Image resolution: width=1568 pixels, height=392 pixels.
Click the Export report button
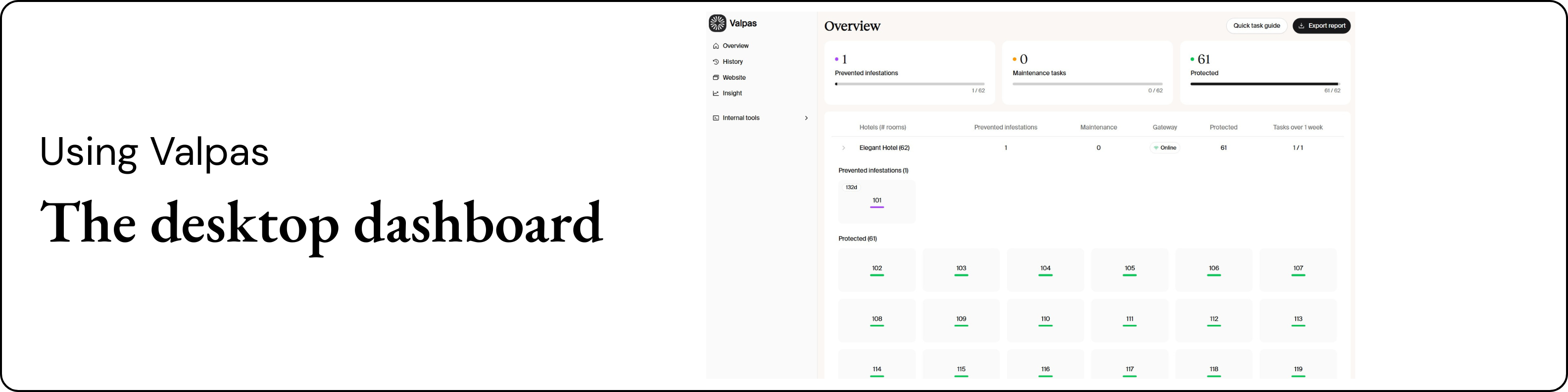click(x=1322, y=26)
